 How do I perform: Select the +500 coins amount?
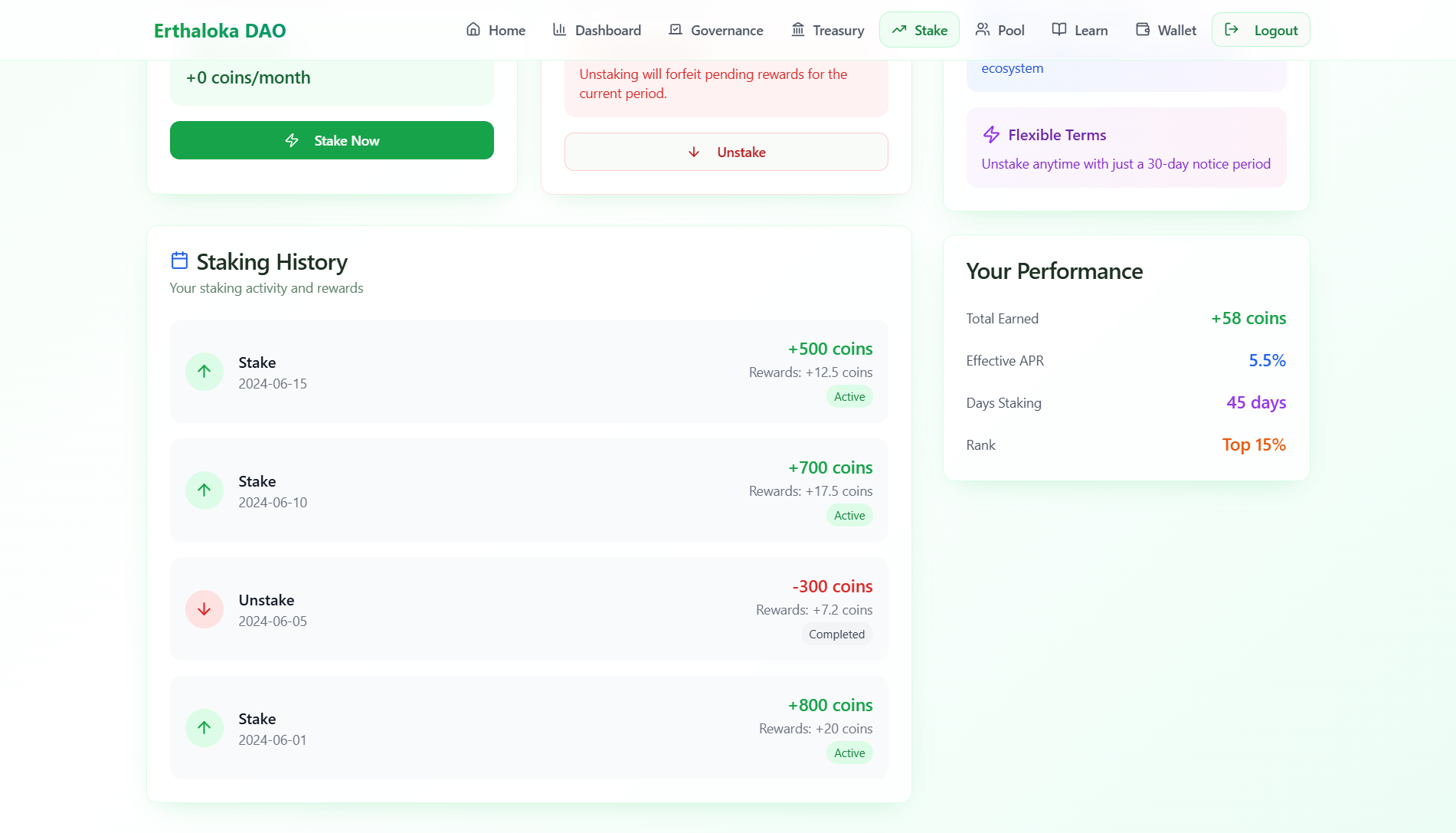tap(830, 349)
